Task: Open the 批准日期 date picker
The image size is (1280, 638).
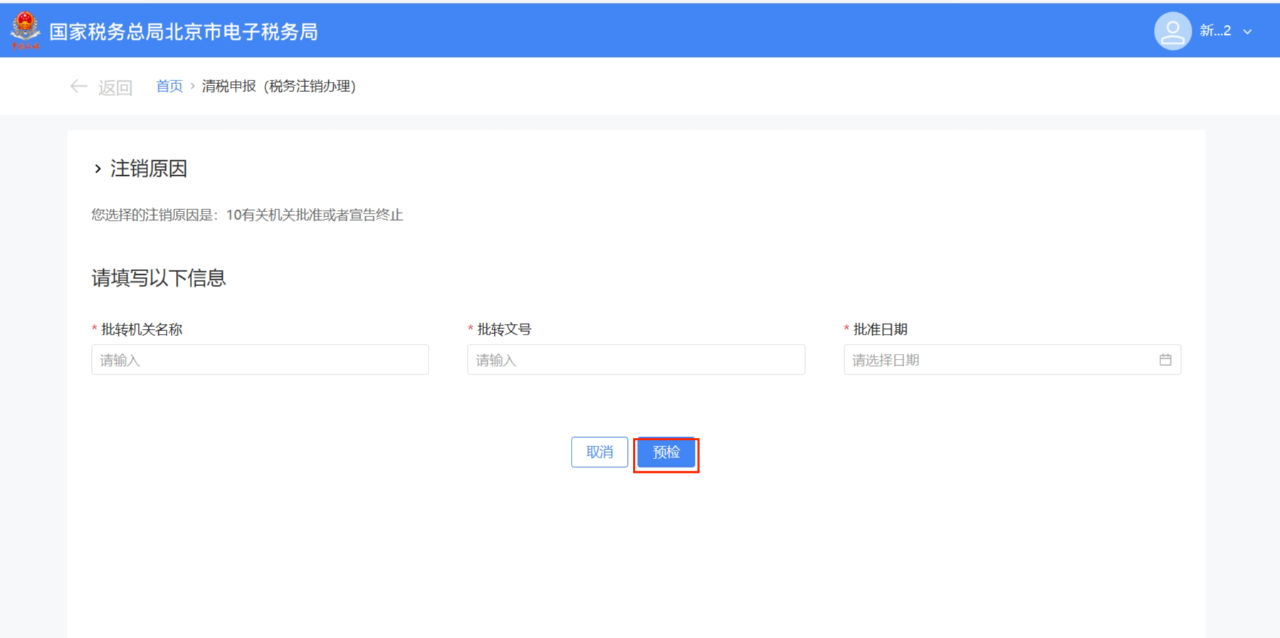Action: click(1000, 359)
